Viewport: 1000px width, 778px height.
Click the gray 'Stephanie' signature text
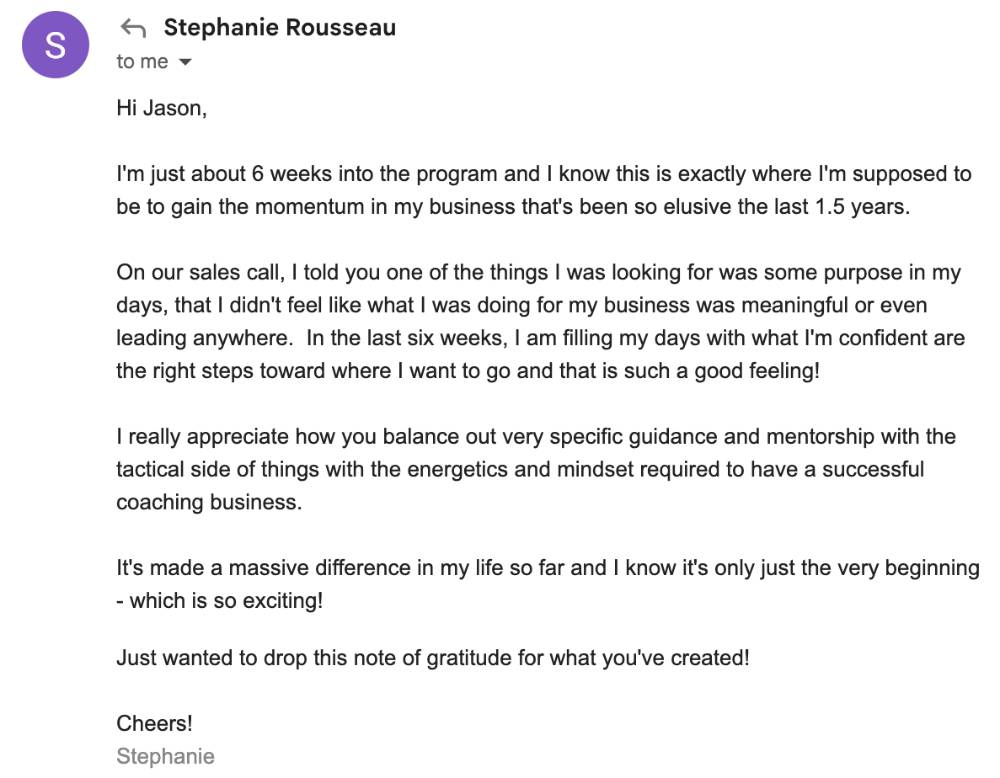tap(165, 756)
